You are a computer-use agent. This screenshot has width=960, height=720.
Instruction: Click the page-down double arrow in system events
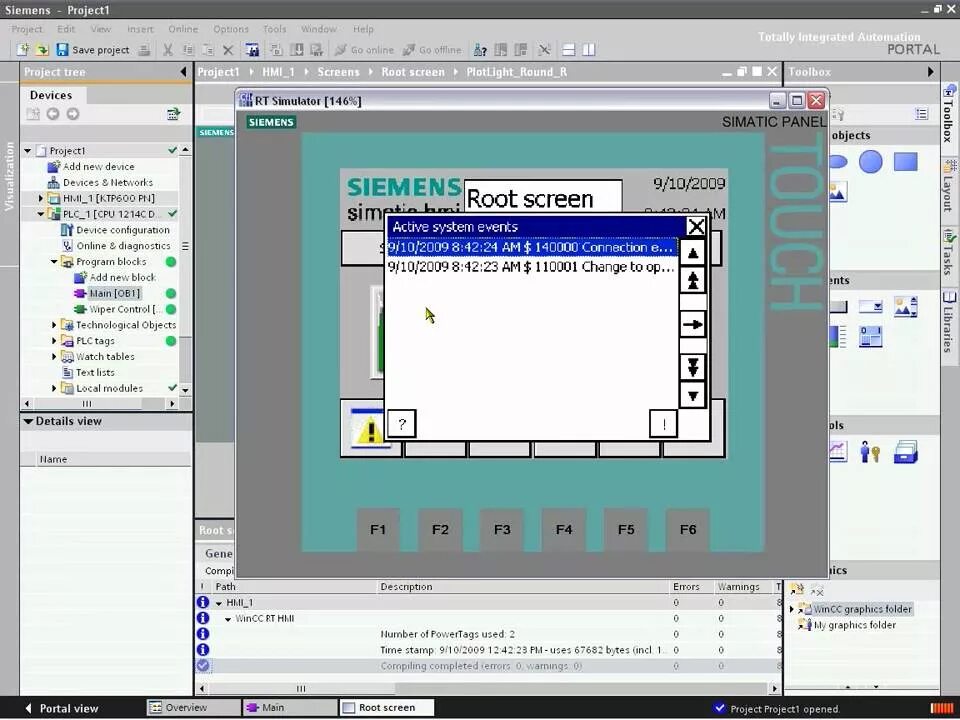pyautogui.click(x=692, y=367)
